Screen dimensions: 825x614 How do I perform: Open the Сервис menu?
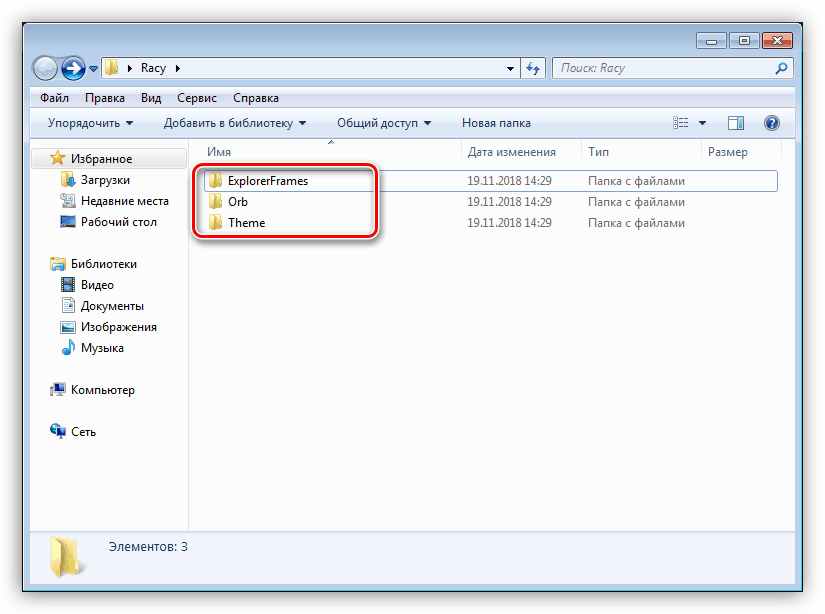point(197,98)
